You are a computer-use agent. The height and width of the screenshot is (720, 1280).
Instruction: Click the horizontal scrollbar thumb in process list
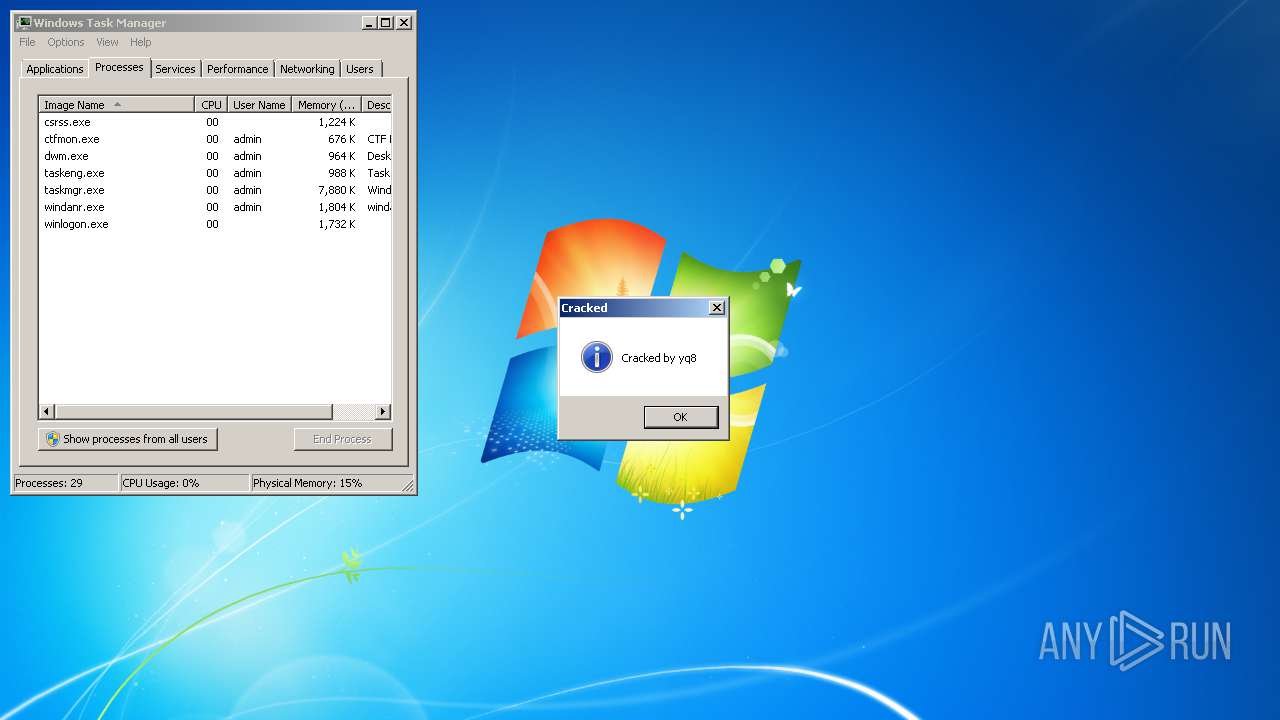tap(193, 412)
